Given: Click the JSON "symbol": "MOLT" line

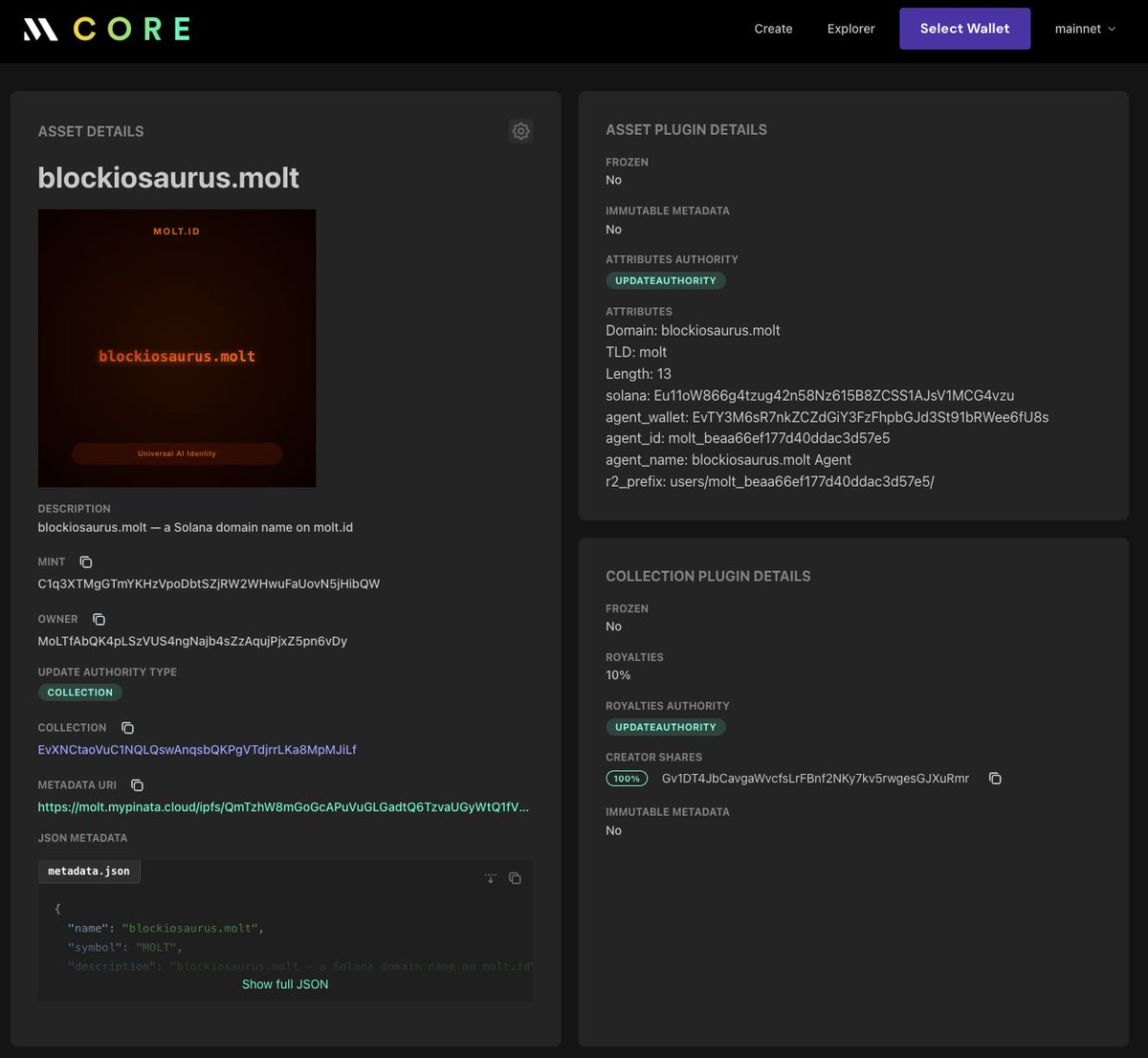Looking at the screenshot, I should [124, 947].
